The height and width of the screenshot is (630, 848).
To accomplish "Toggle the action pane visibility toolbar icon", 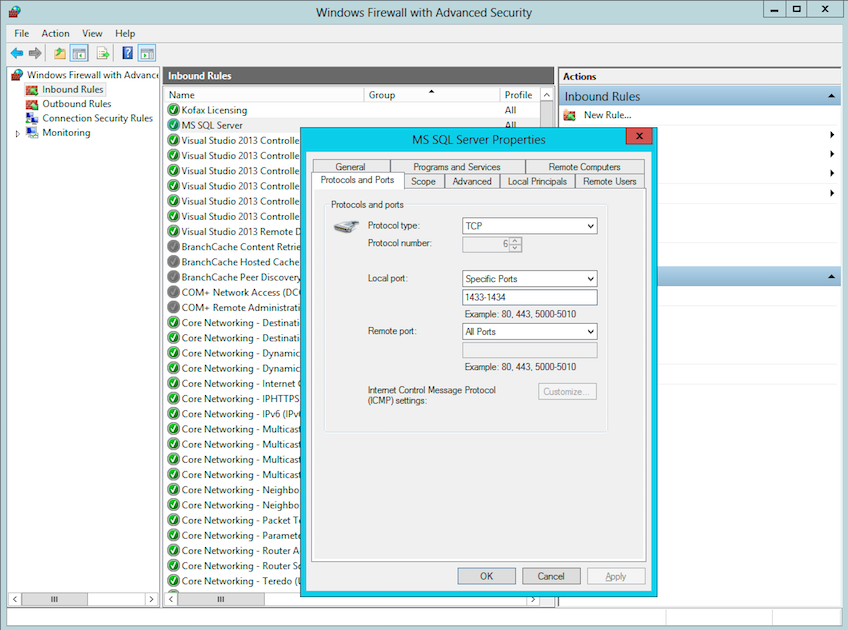I will click(146, 52).
